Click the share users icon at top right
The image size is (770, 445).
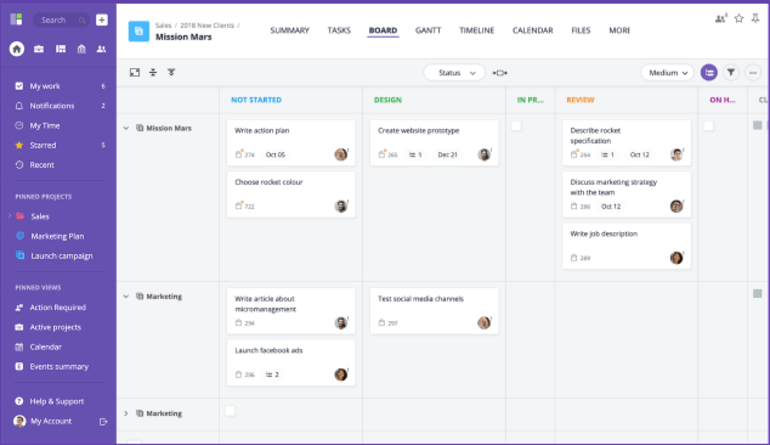click(720, 19)
